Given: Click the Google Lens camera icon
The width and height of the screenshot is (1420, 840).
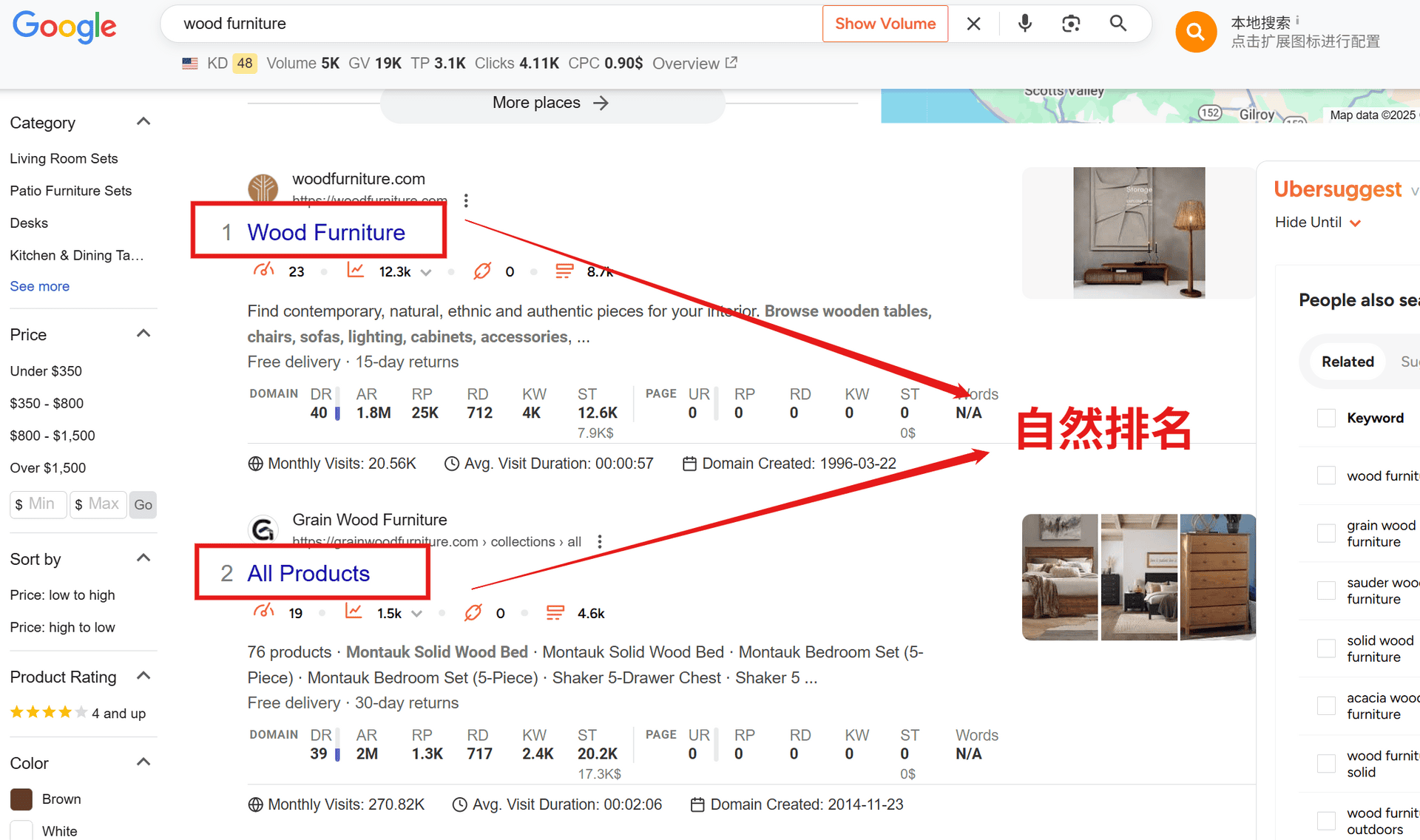Looking at the screenshot, I should pyautogui.click(x=1070, y=24).
